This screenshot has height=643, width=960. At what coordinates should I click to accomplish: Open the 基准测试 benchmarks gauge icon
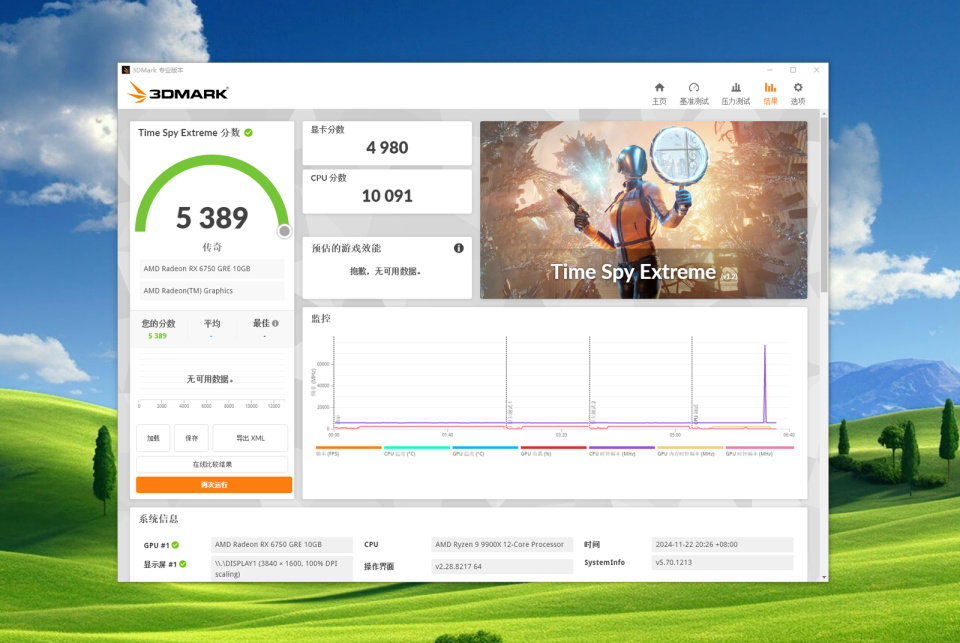tap(694, 88)
